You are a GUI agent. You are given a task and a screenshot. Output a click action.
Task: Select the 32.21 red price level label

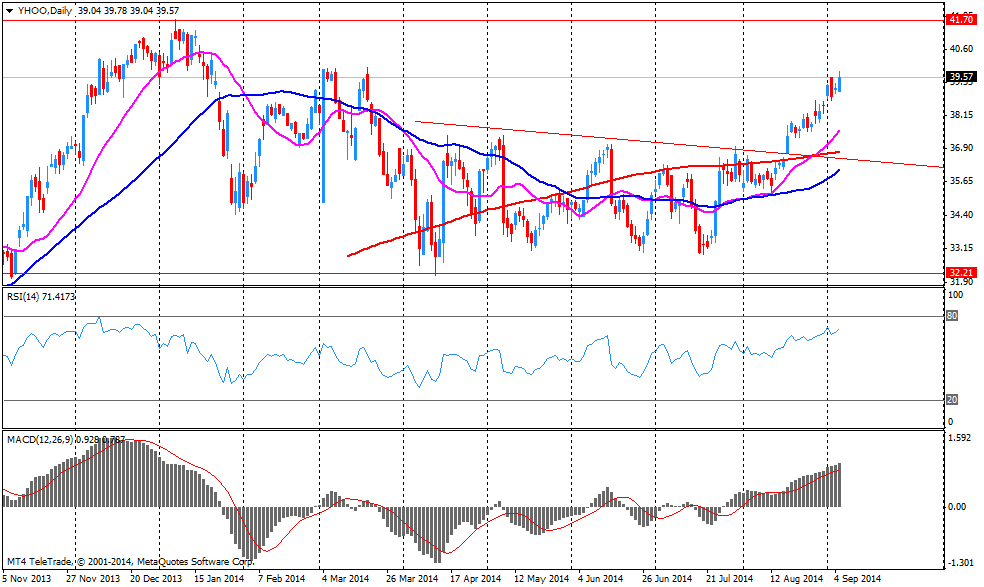(961, 272)
